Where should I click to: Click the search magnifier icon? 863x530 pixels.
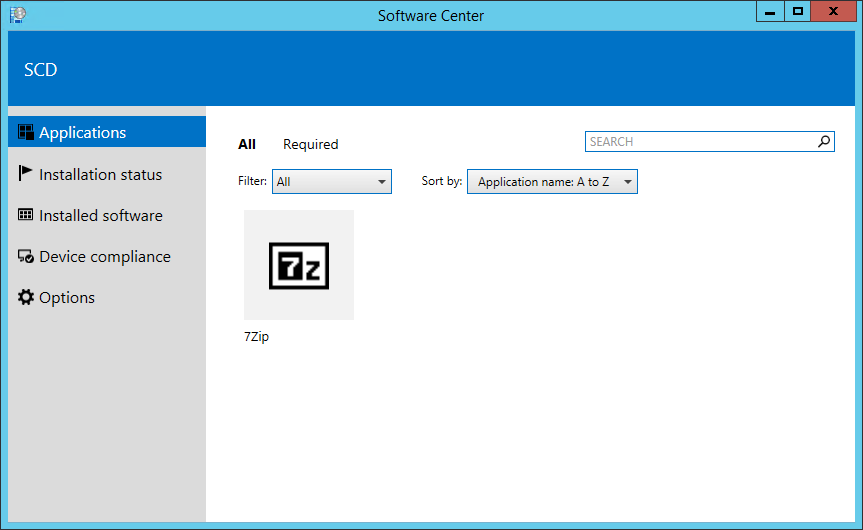[x=824, y=141]
